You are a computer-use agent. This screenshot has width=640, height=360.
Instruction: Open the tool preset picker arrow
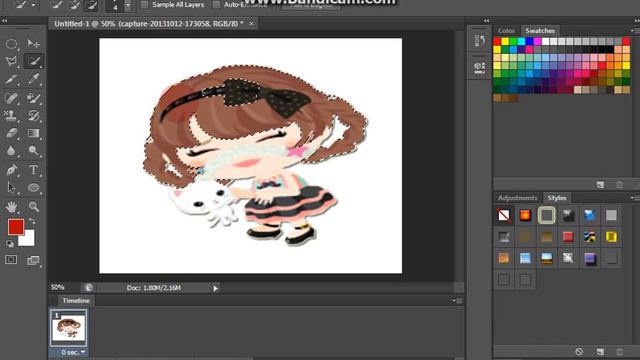click(x=33, y=5)
